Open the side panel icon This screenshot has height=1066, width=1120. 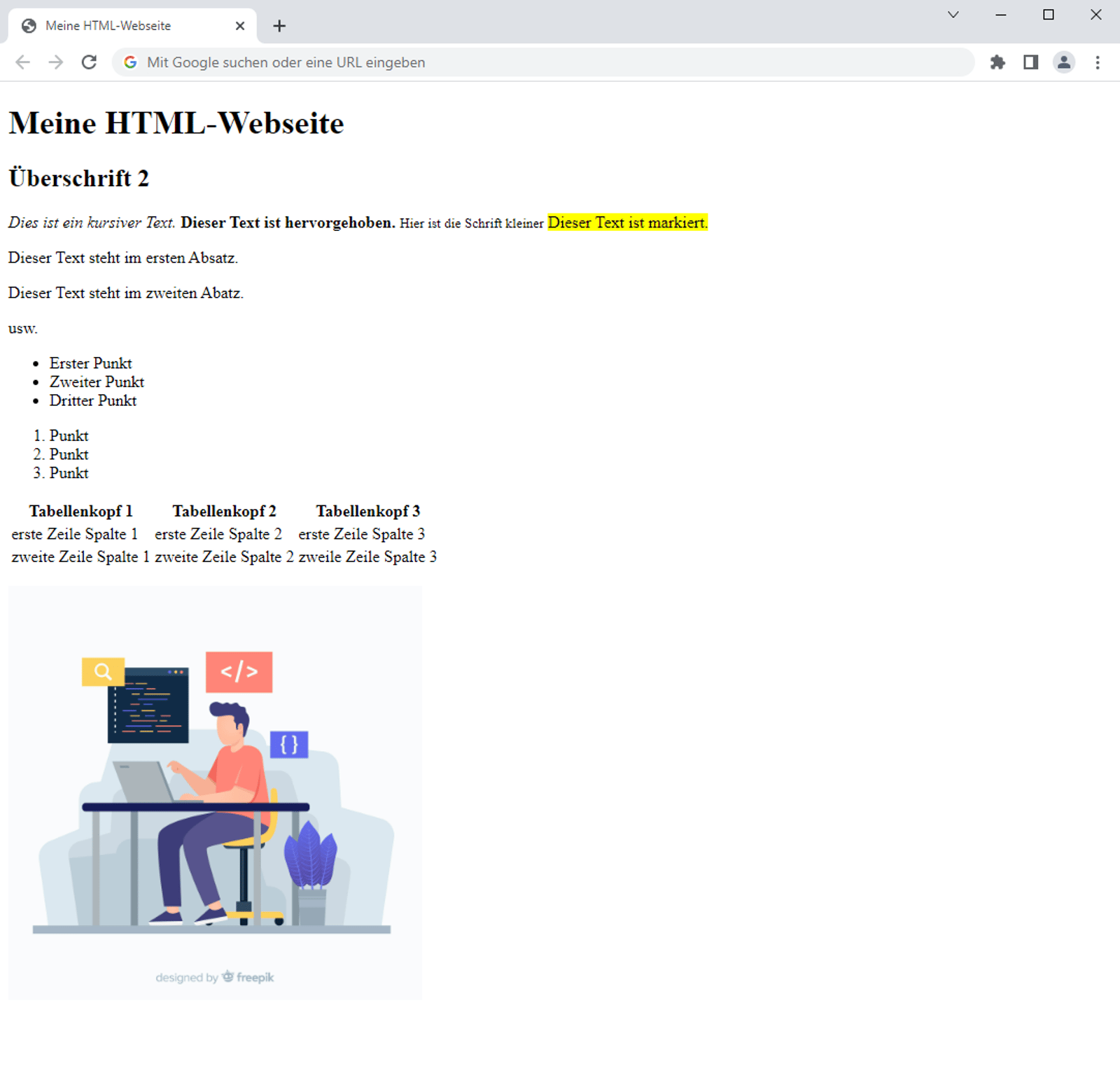point(1030,62)
